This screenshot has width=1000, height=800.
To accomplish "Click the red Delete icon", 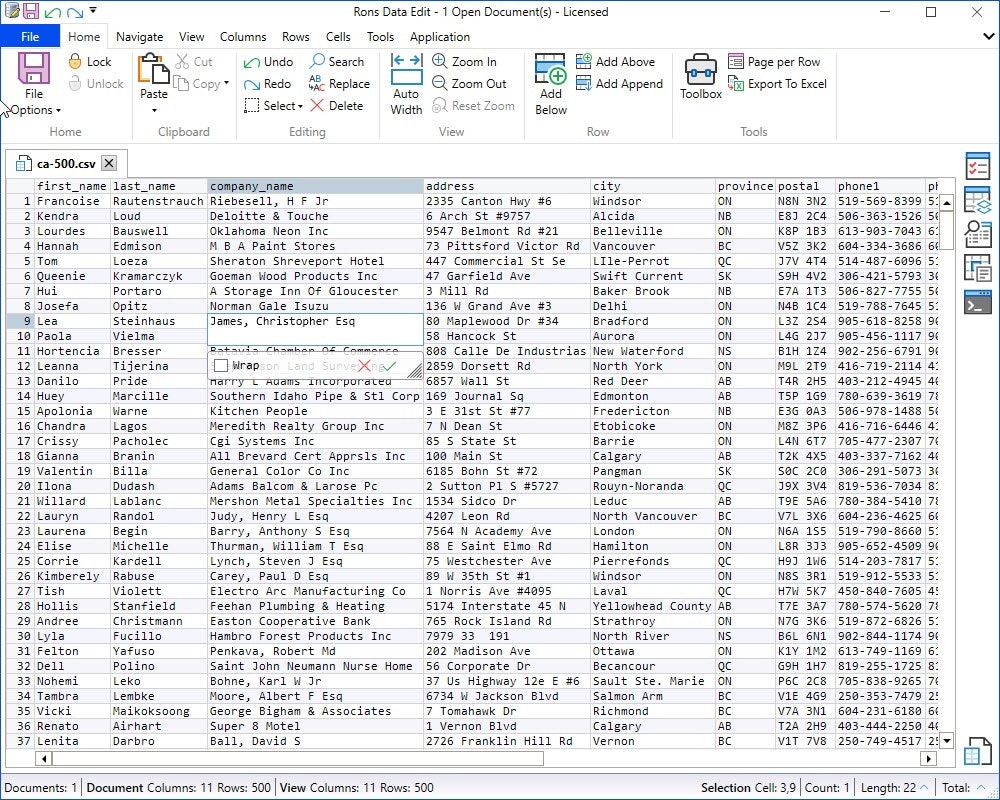I will click(x=317, y=105).
